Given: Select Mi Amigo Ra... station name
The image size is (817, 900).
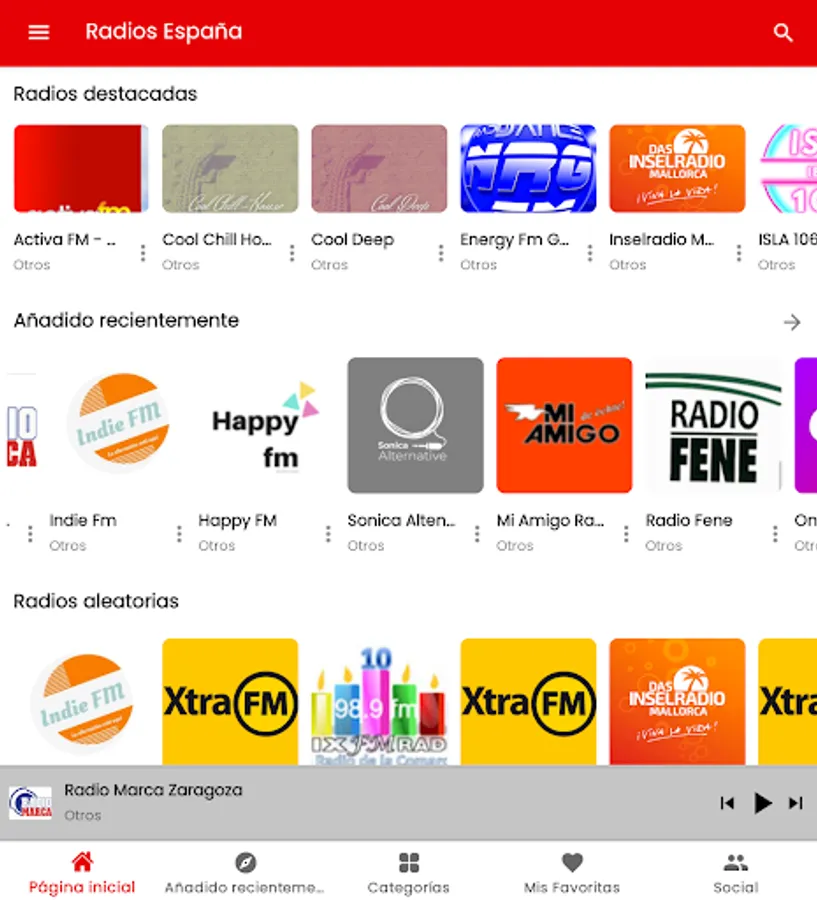Looking at the screenshot, I should (550, 521).
